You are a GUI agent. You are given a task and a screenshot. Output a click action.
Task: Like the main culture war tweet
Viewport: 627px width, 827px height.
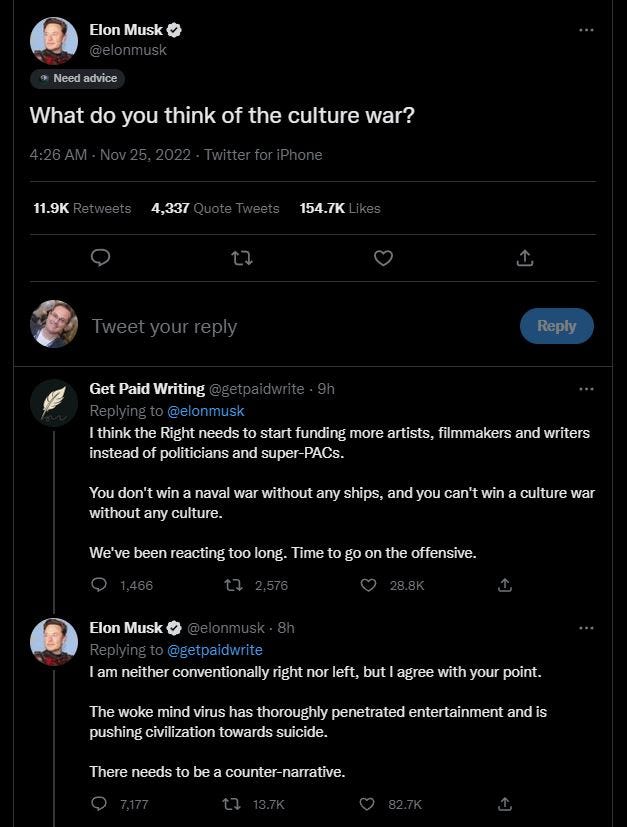coord(383,258)
